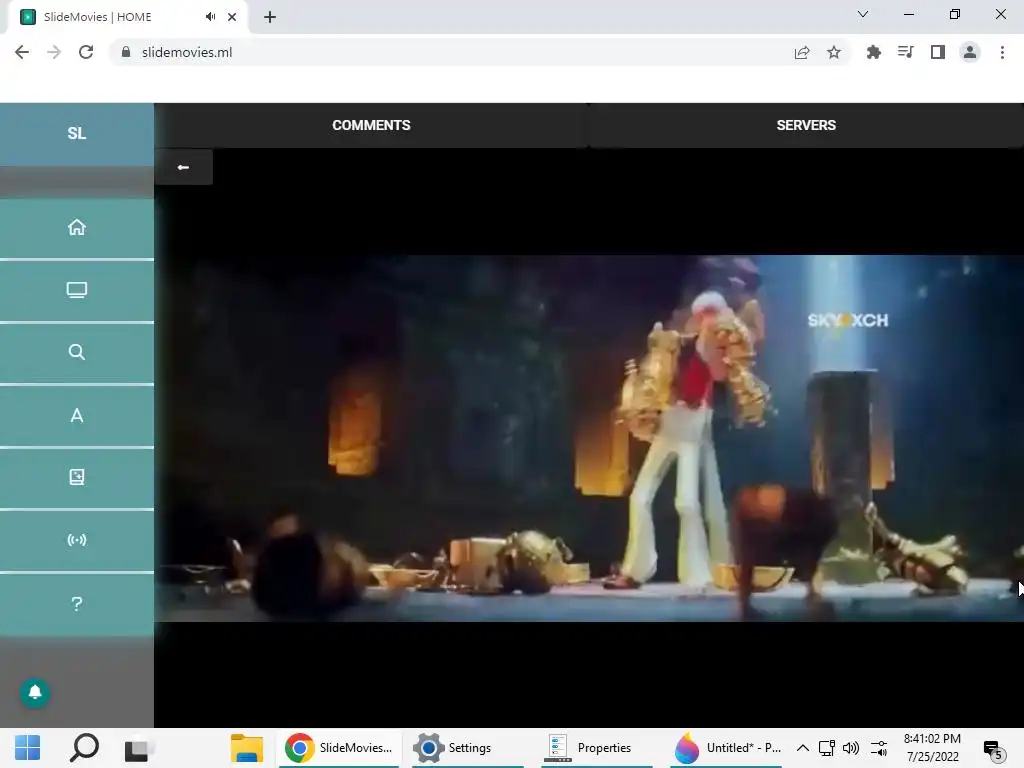Open the notification center icon
The image size is (1024, 768).
993,750
